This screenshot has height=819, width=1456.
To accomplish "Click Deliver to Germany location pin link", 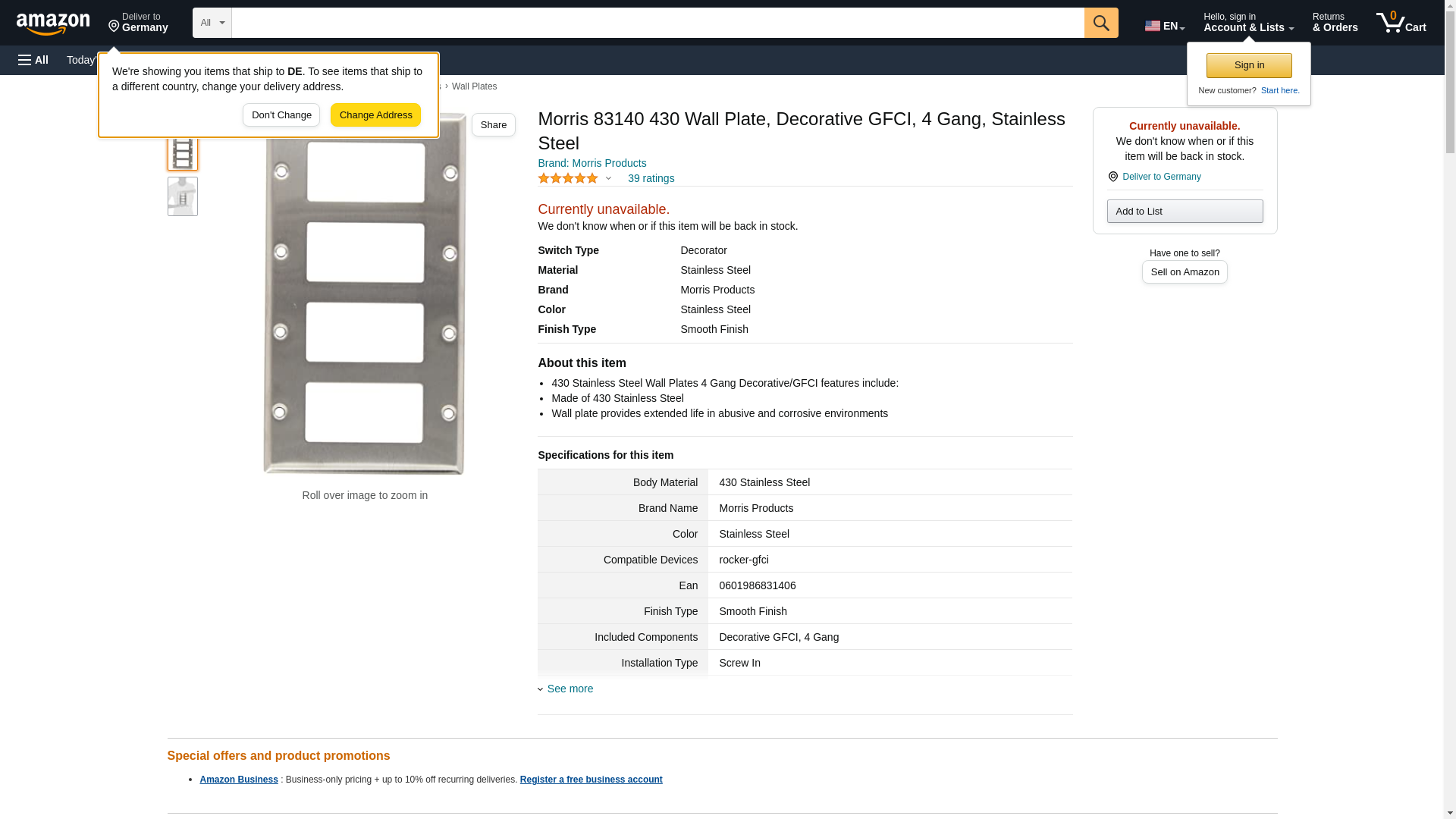I will click(x=1160, y=177).
